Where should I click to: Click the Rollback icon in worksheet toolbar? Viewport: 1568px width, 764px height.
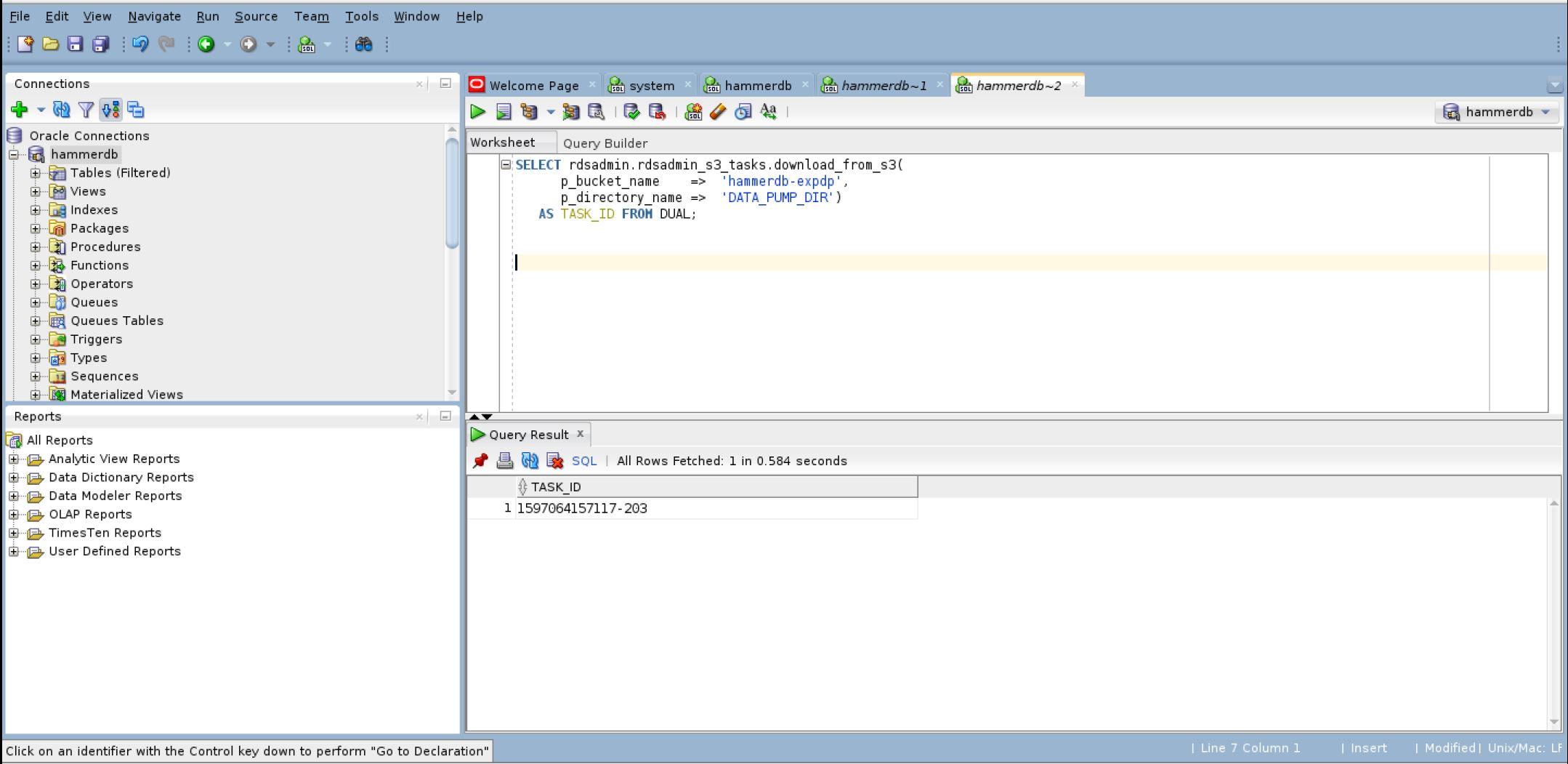pos(657,112)
